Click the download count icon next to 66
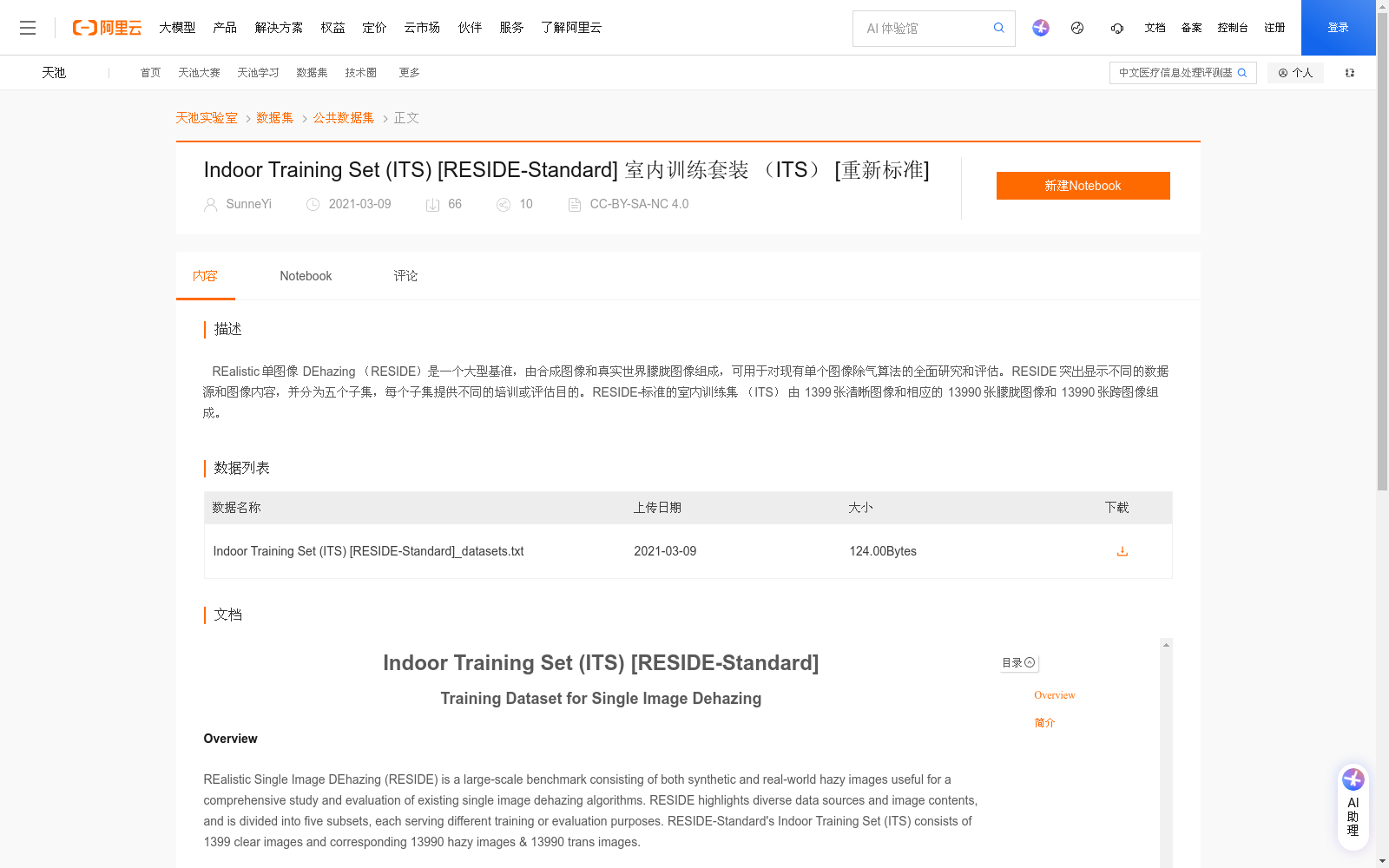The height and width of the screenshot is (868, 1389). pos(432,205)
